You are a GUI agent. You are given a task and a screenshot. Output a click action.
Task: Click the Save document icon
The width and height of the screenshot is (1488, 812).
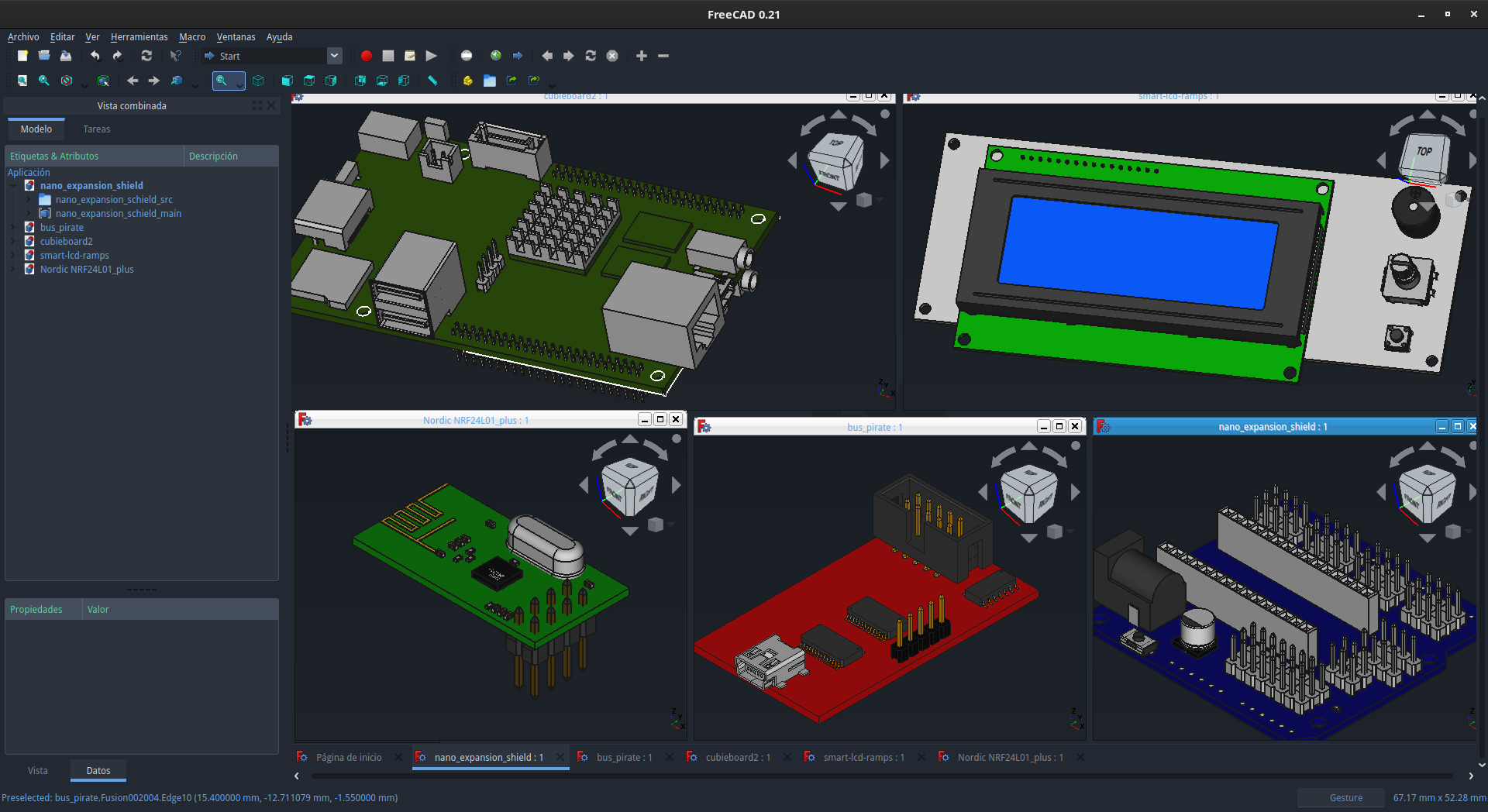pyautogui.click(x=66, y=56)
